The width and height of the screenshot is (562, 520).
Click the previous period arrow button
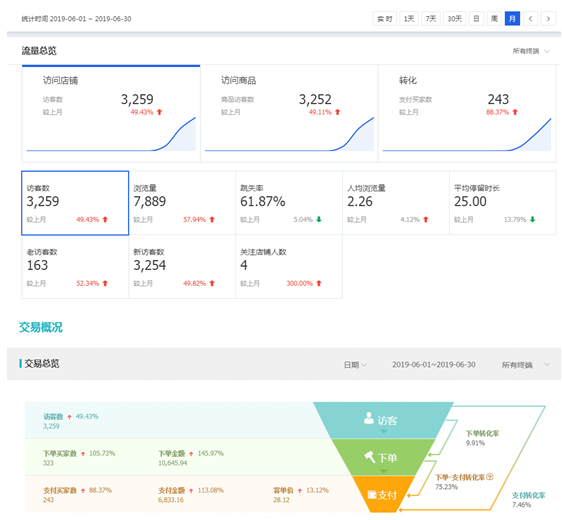(530, 19)
